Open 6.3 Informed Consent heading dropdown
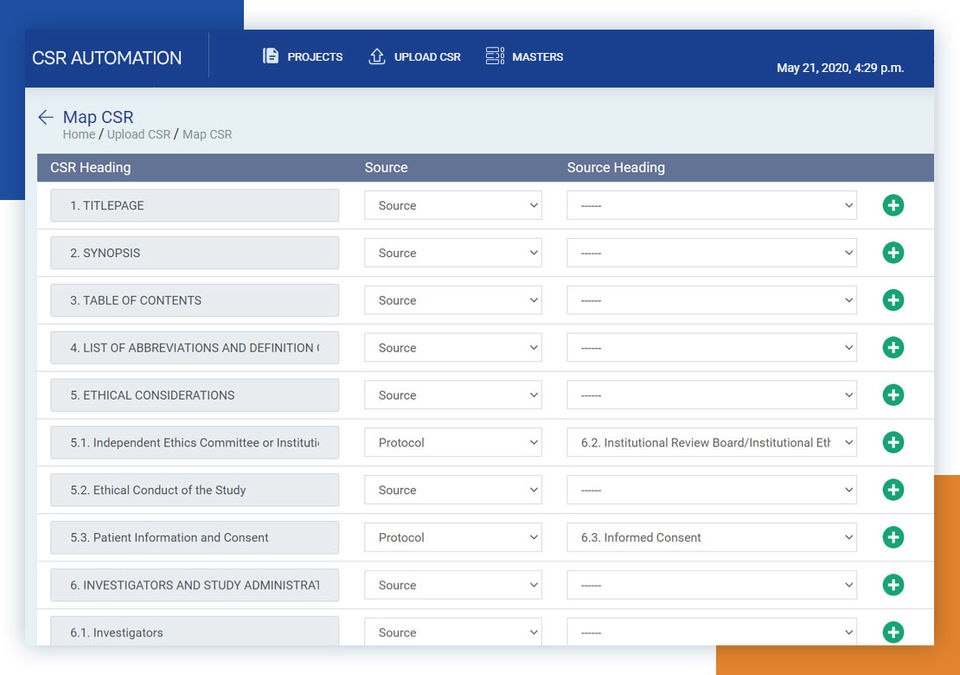 click(x=711, y=537)
